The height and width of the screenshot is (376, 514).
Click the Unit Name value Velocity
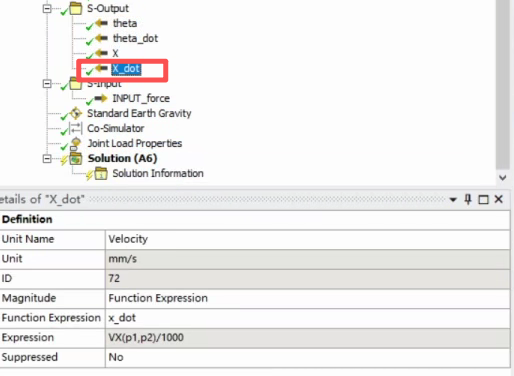point(307,239)
